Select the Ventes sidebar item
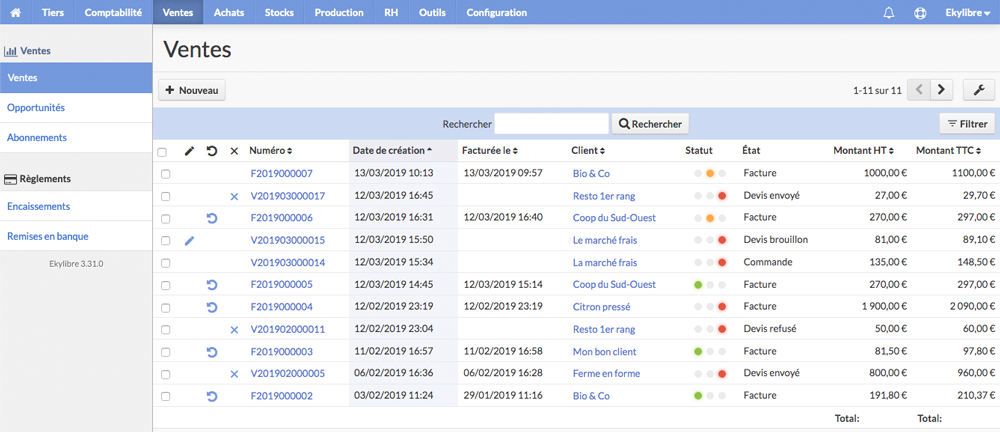Screen dimensions: 1000x432 76,78
